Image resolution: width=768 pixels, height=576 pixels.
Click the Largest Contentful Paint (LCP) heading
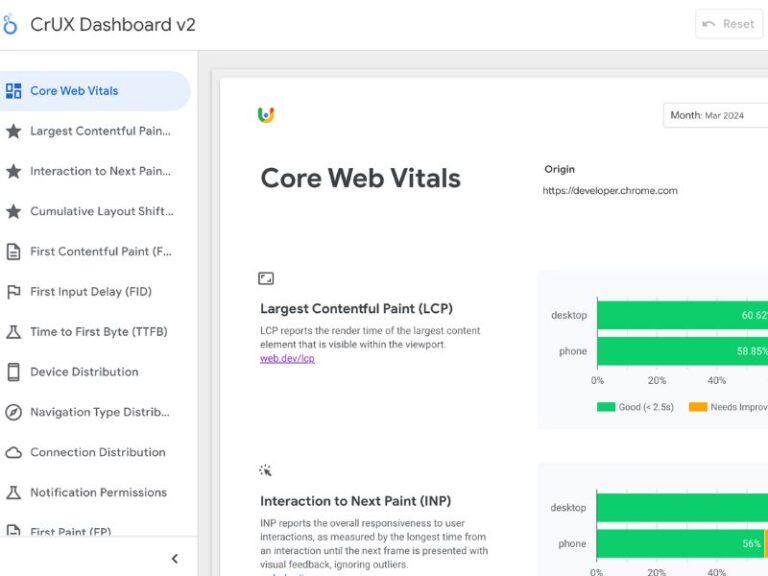[357, 309]
